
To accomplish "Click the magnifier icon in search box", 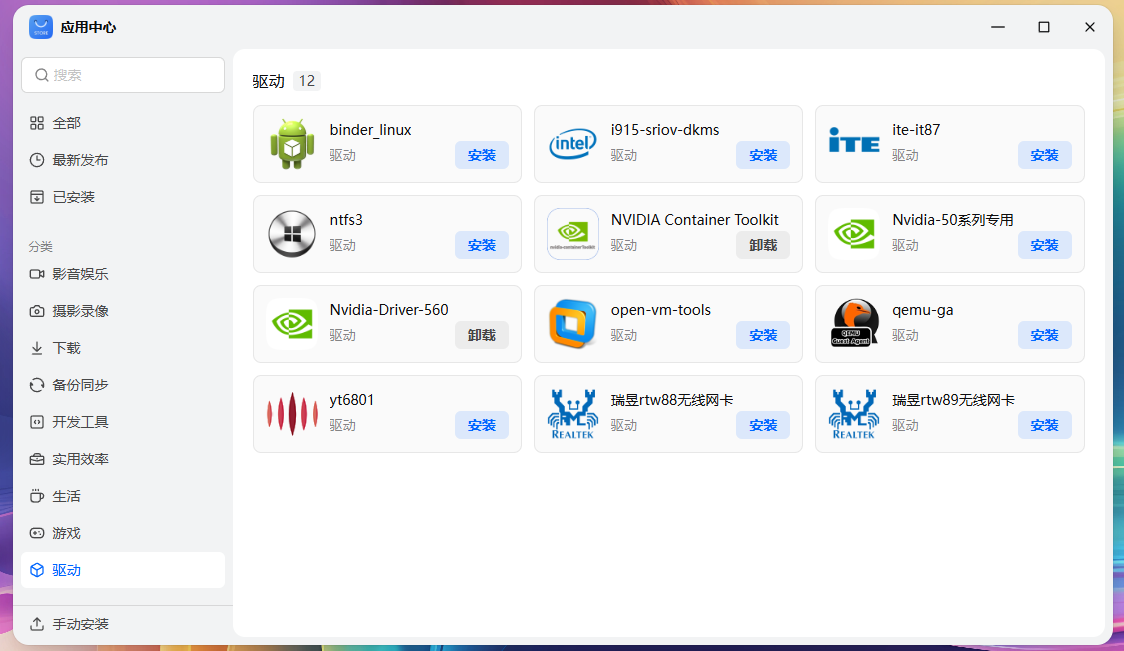I will click(x=42, y=75).
